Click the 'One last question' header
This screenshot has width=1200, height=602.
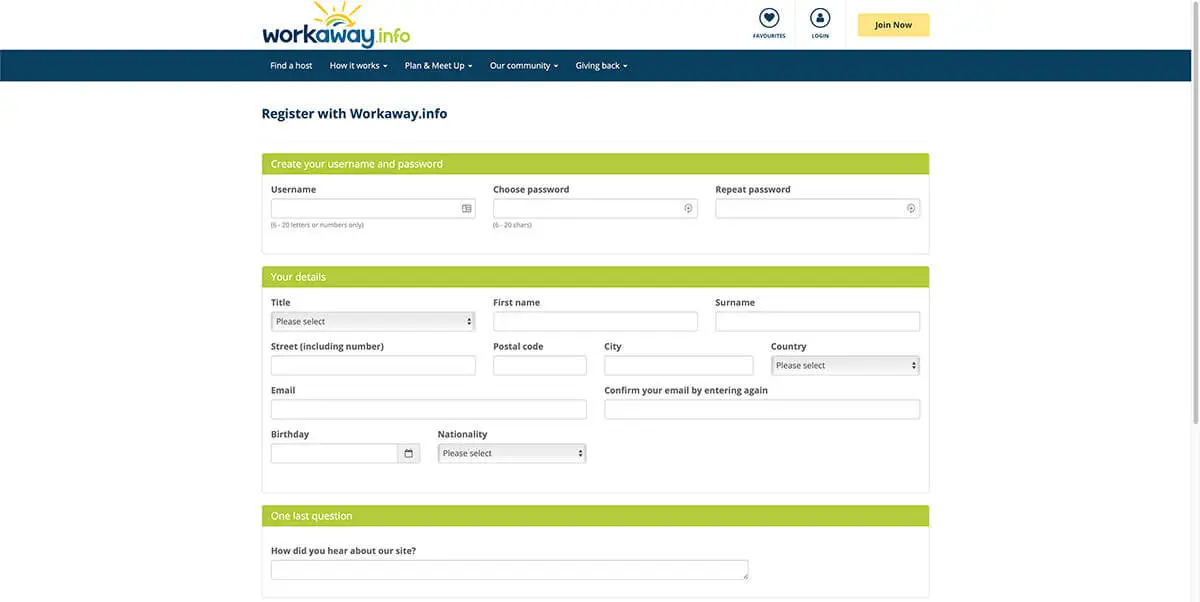[x=595, y=516]
